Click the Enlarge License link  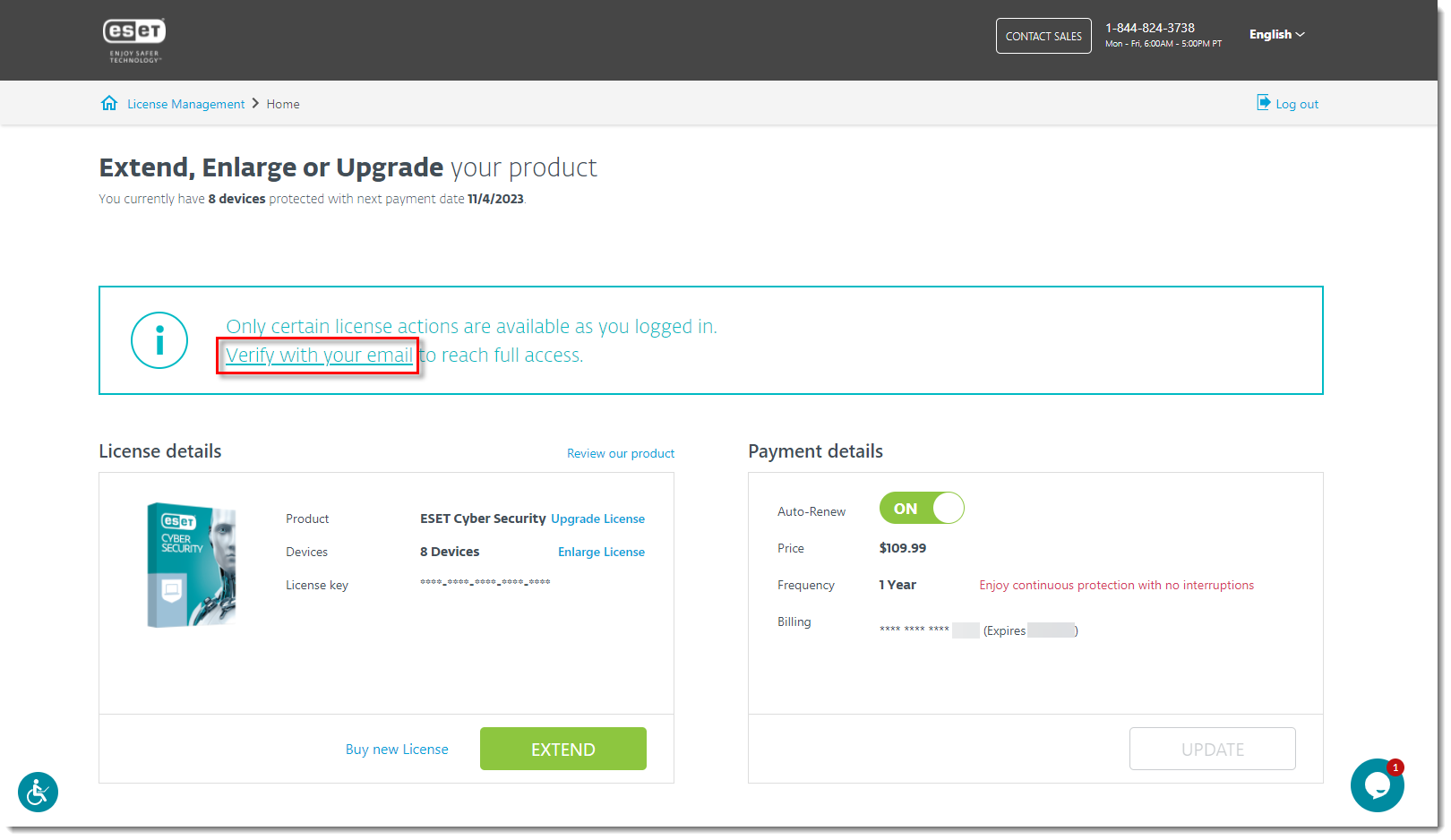pyautogui.click(x=601, y=552)
